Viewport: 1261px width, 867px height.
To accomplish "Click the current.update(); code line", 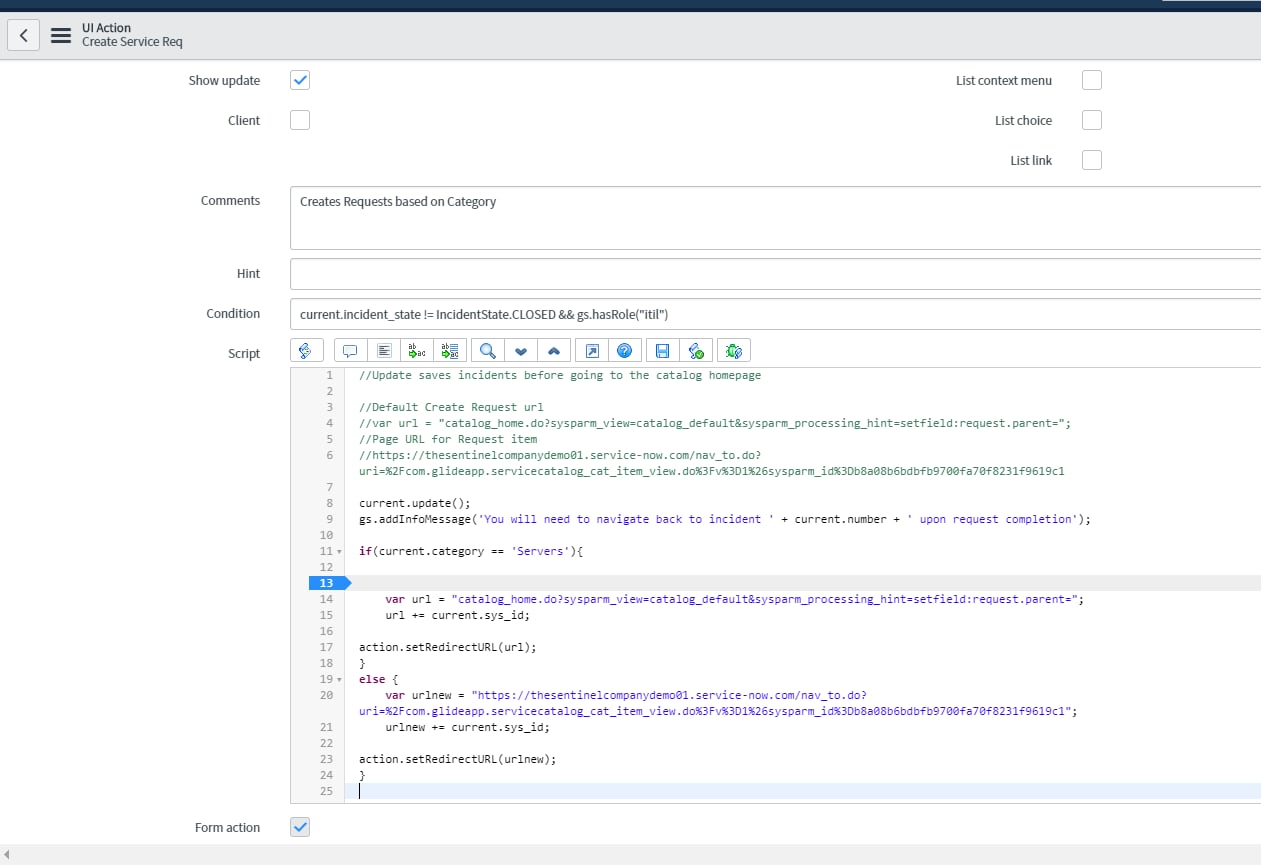I will pyautogui.click(x=414, y=503).
